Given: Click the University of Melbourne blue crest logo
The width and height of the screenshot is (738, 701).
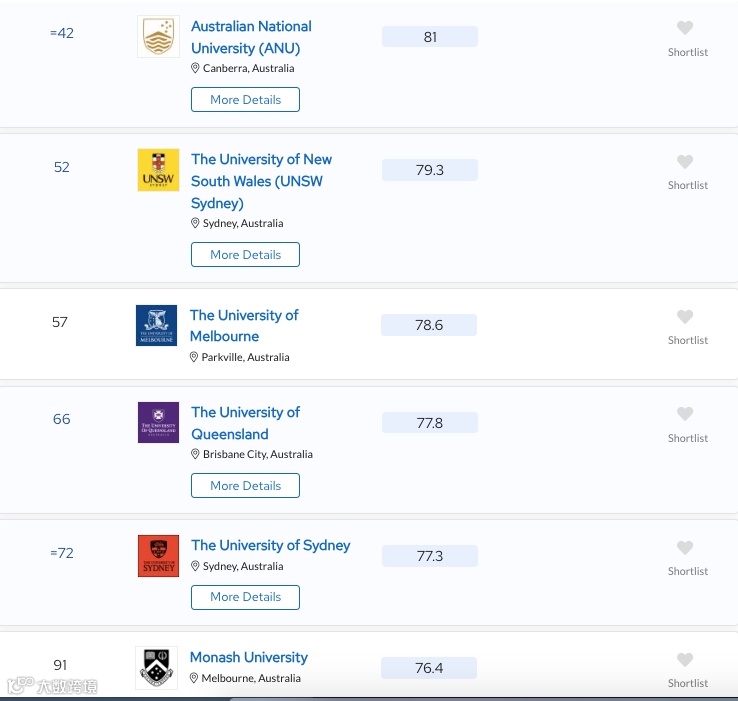Looking at the screenshot, I should tap(156, 325).
